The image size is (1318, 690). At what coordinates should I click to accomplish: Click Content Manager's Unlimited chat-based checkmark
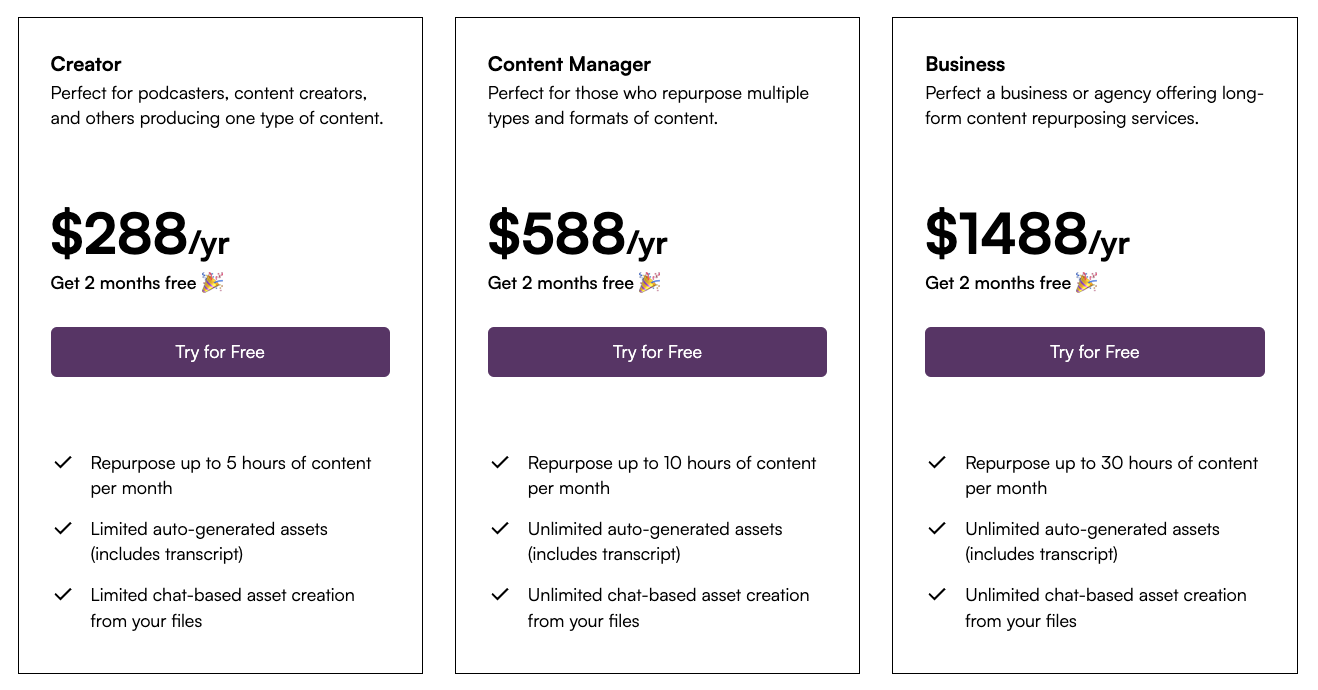click(500, 595)
